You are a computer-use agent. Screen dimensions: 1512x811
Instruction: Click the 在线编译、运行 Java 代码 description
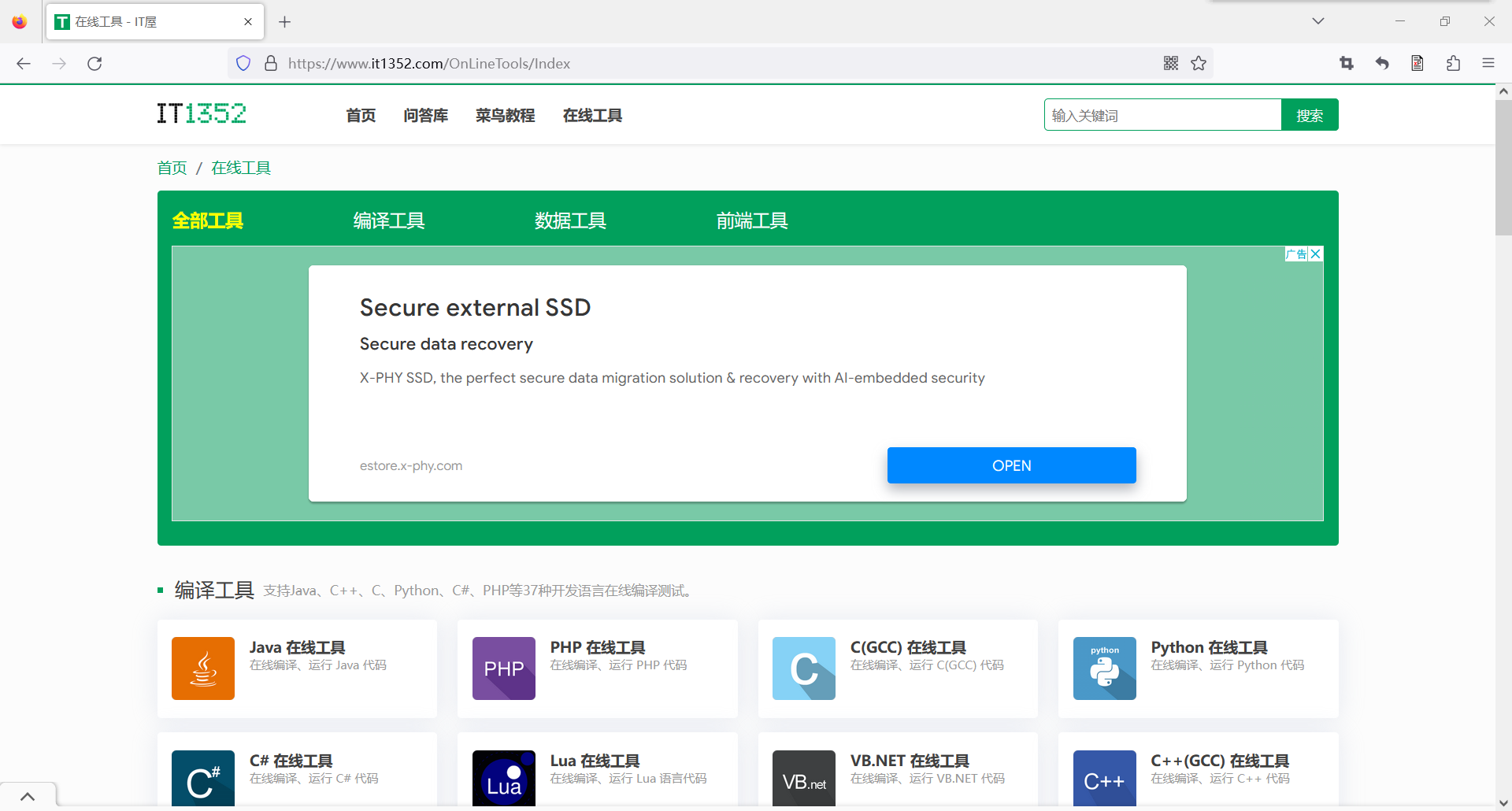(x=318, y=665)
